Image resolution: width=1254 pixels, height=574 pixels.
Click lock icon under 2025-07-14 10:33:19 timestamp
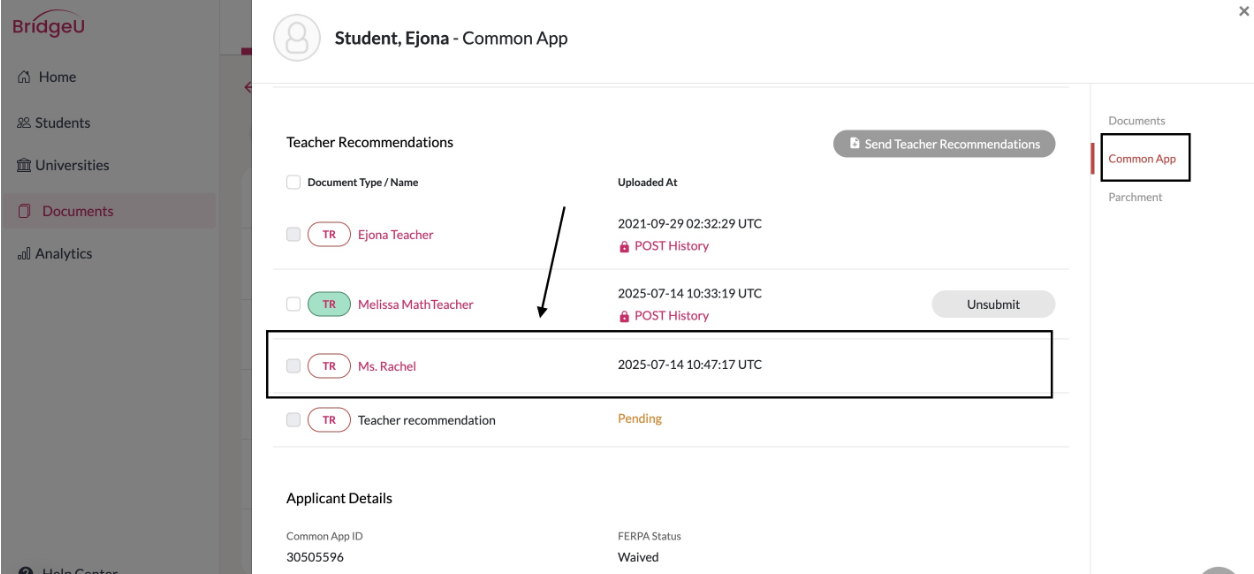624,316
